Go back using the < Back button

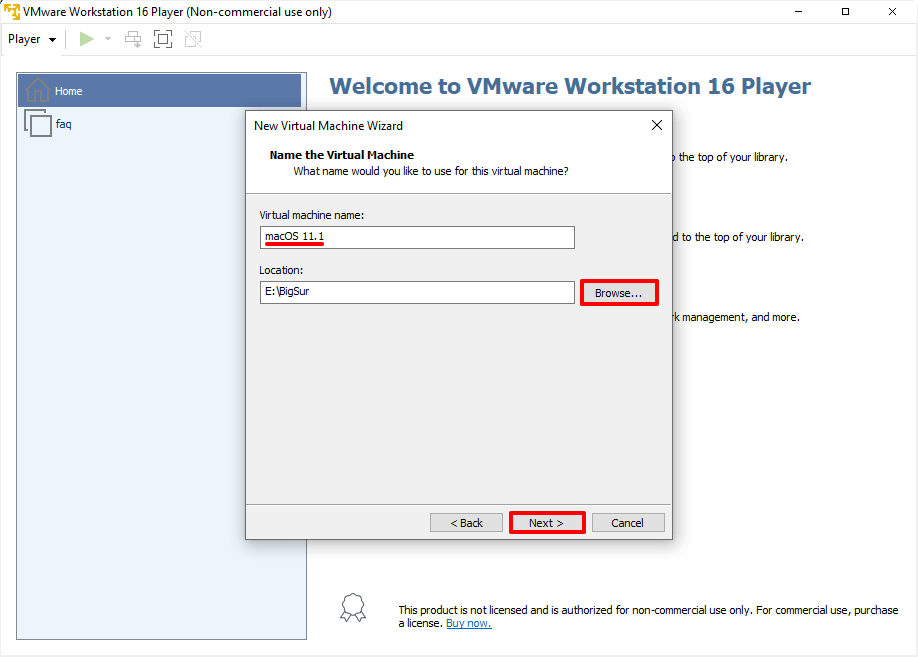click(466, 523)
